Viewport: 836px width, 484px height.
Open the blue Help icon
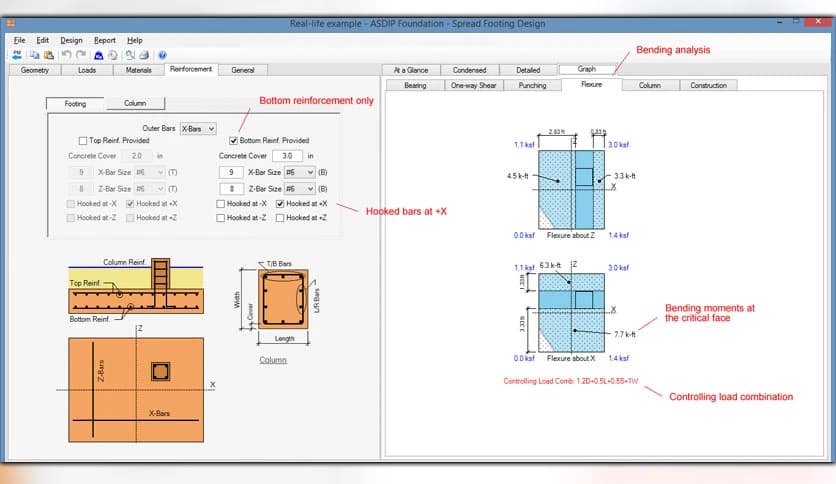(162, 55)
